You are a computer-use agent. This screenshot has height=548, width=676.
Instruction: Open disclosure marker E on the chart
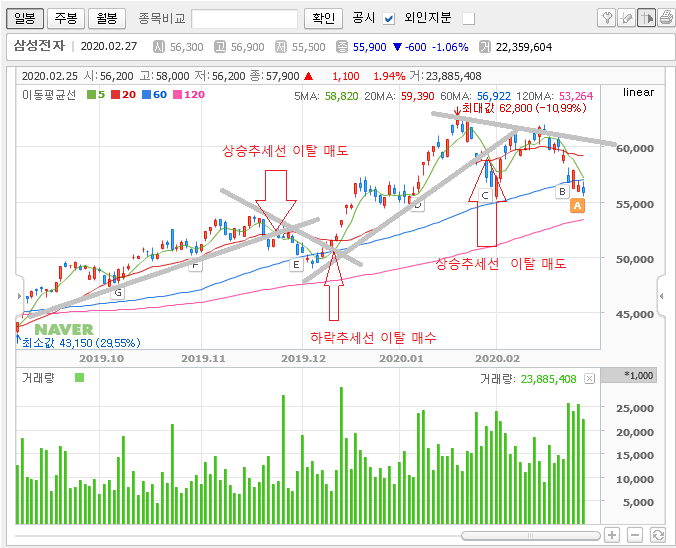[x=296, y=264]
